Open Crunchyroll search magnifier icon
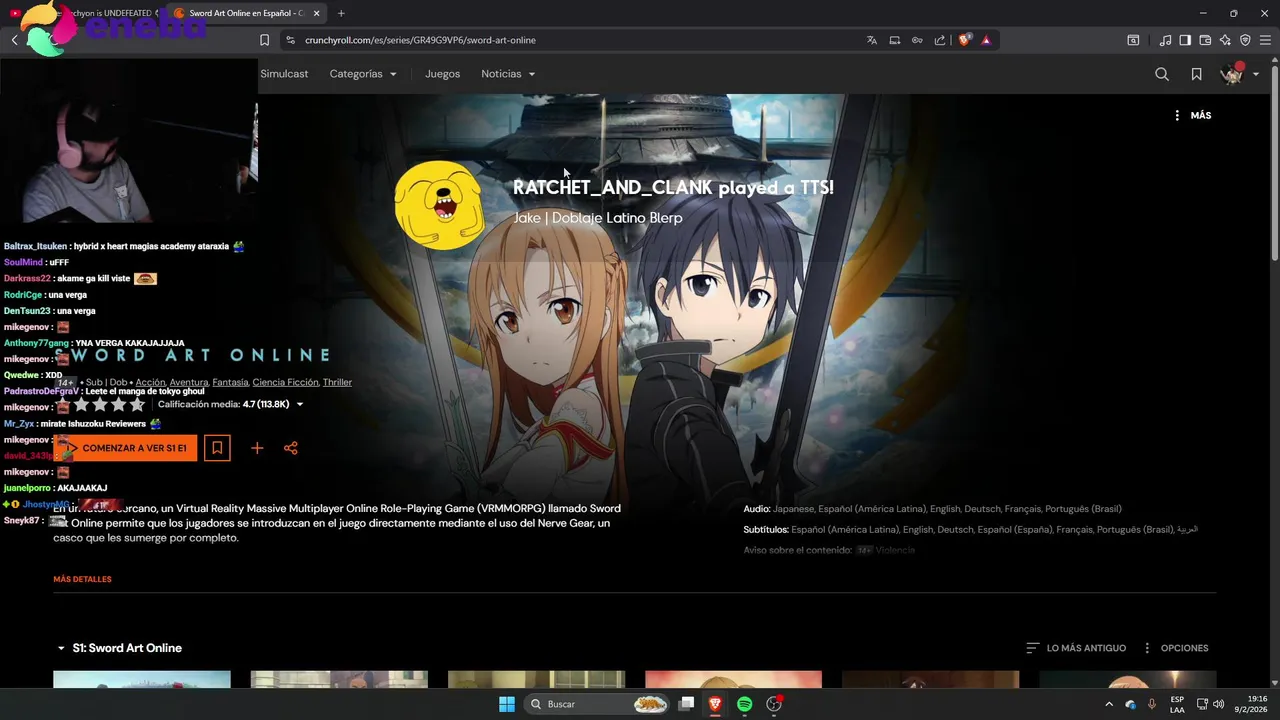 pyautogui.click(x=1162, y=74)
